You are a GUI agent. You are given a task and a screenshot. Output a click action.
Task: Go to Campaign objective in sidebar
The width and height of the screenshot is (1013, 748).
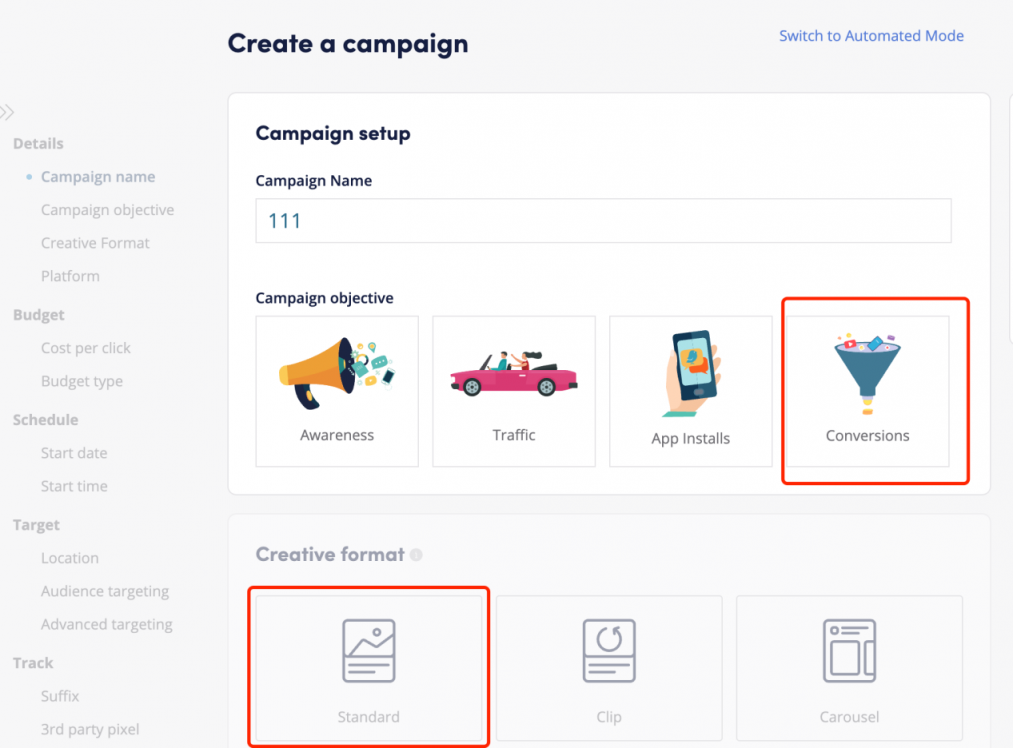107,210
